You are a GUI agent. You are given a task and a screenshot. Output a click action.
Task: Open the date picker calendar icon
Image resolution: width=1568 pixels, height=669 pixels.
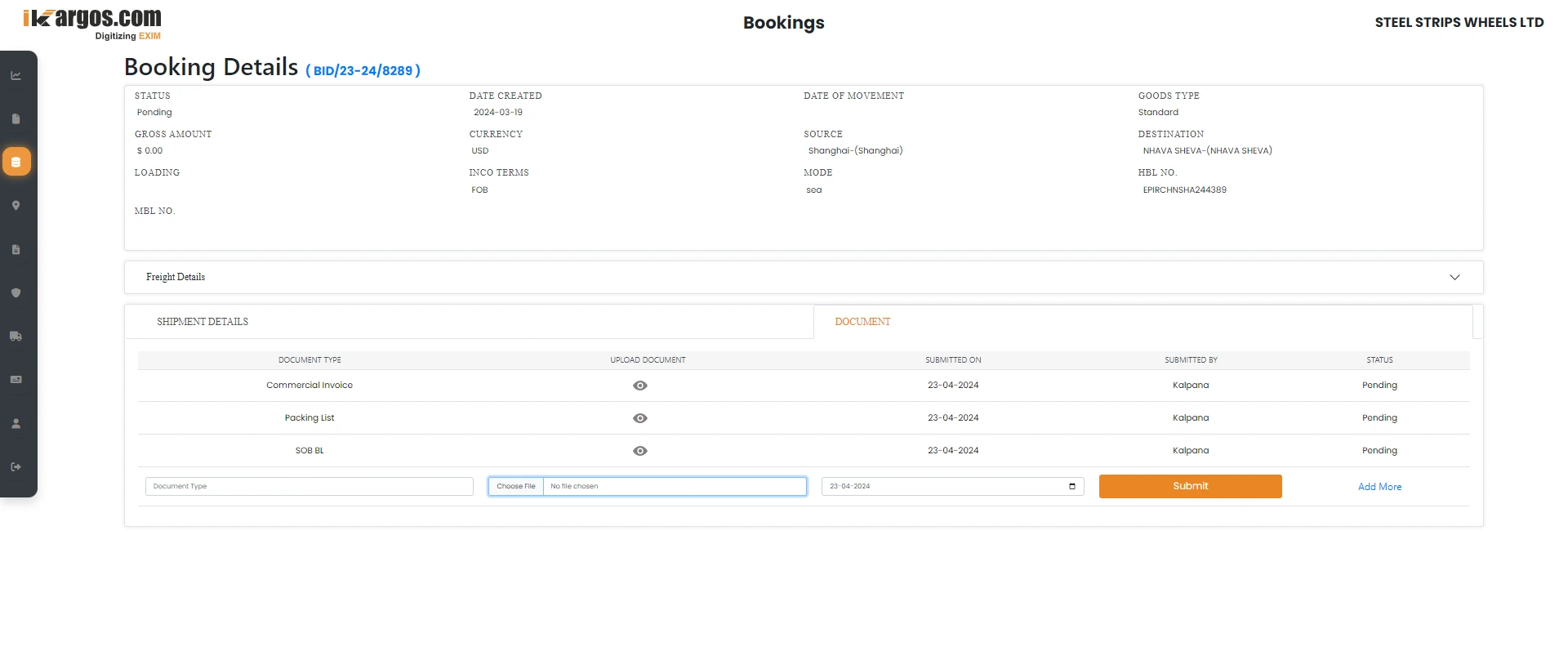tap(1071, 487)
